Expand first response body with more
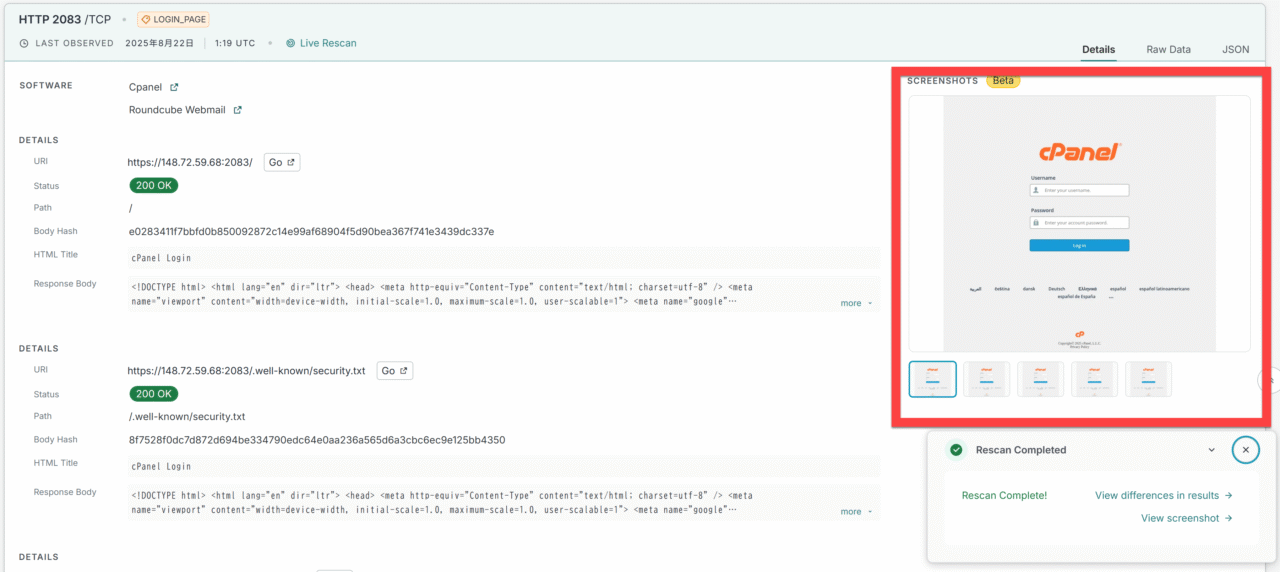 point(856,303)
